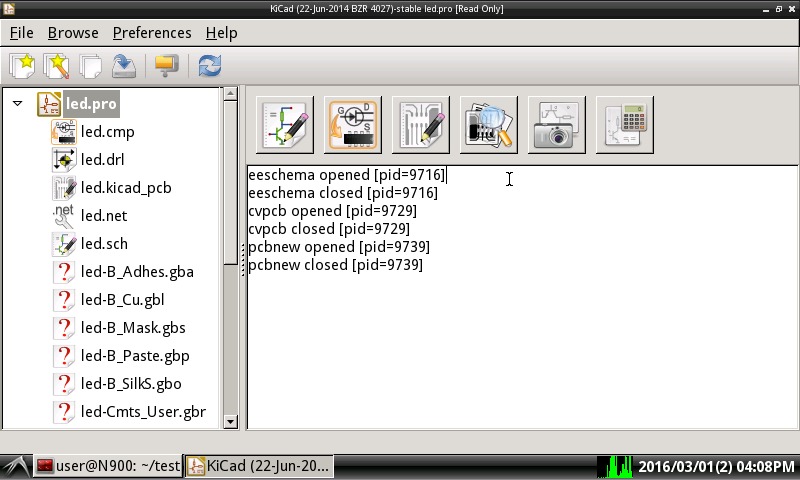Launch PCB Calculator tool
Image resolution: width=800 pixels, height=480 pixels.
[625, 124]
